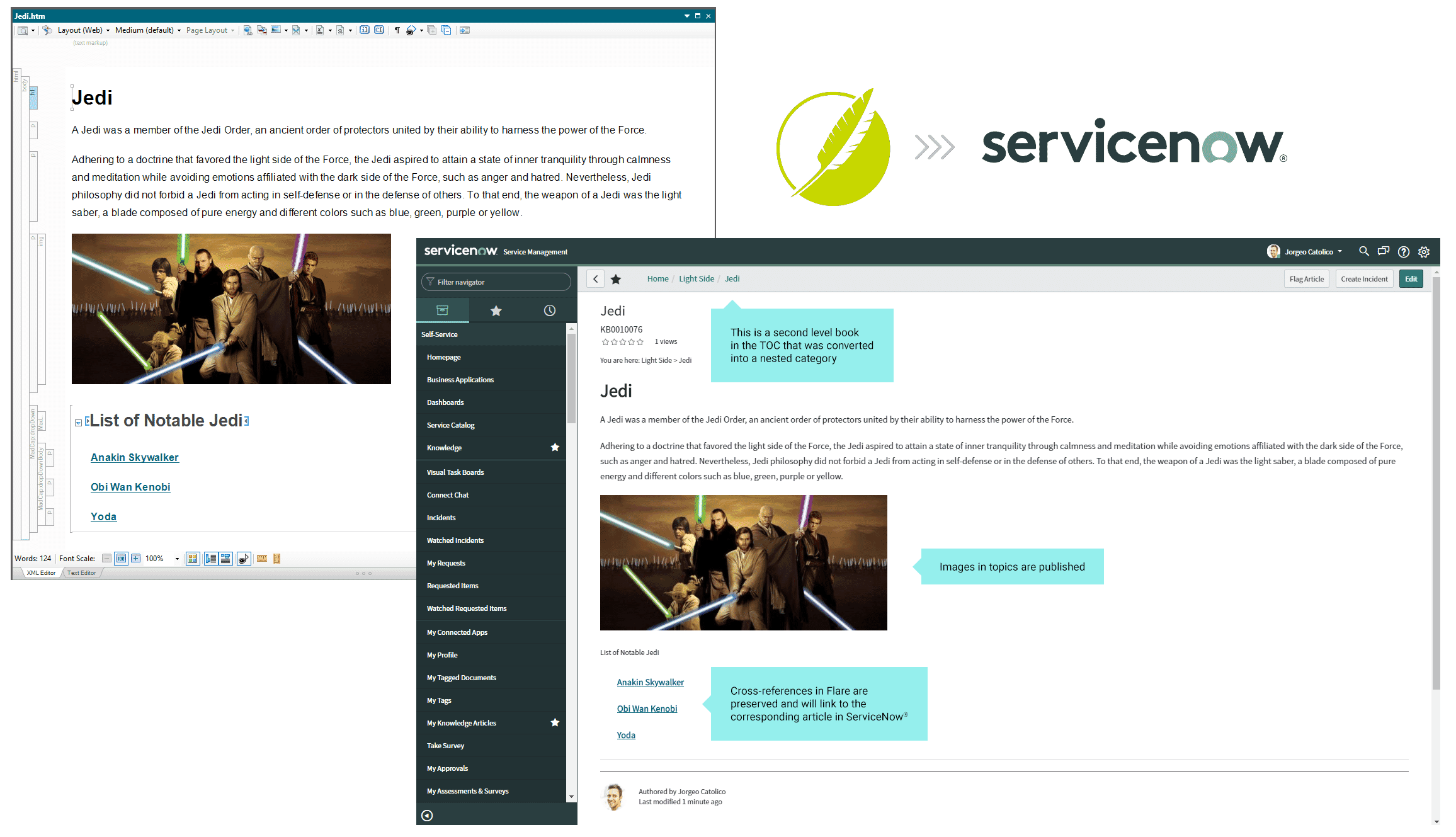Open the Jorgeo Catolico user menu
The width and height of the screenshot is (1456, 837).
(x=1305, y=252)
